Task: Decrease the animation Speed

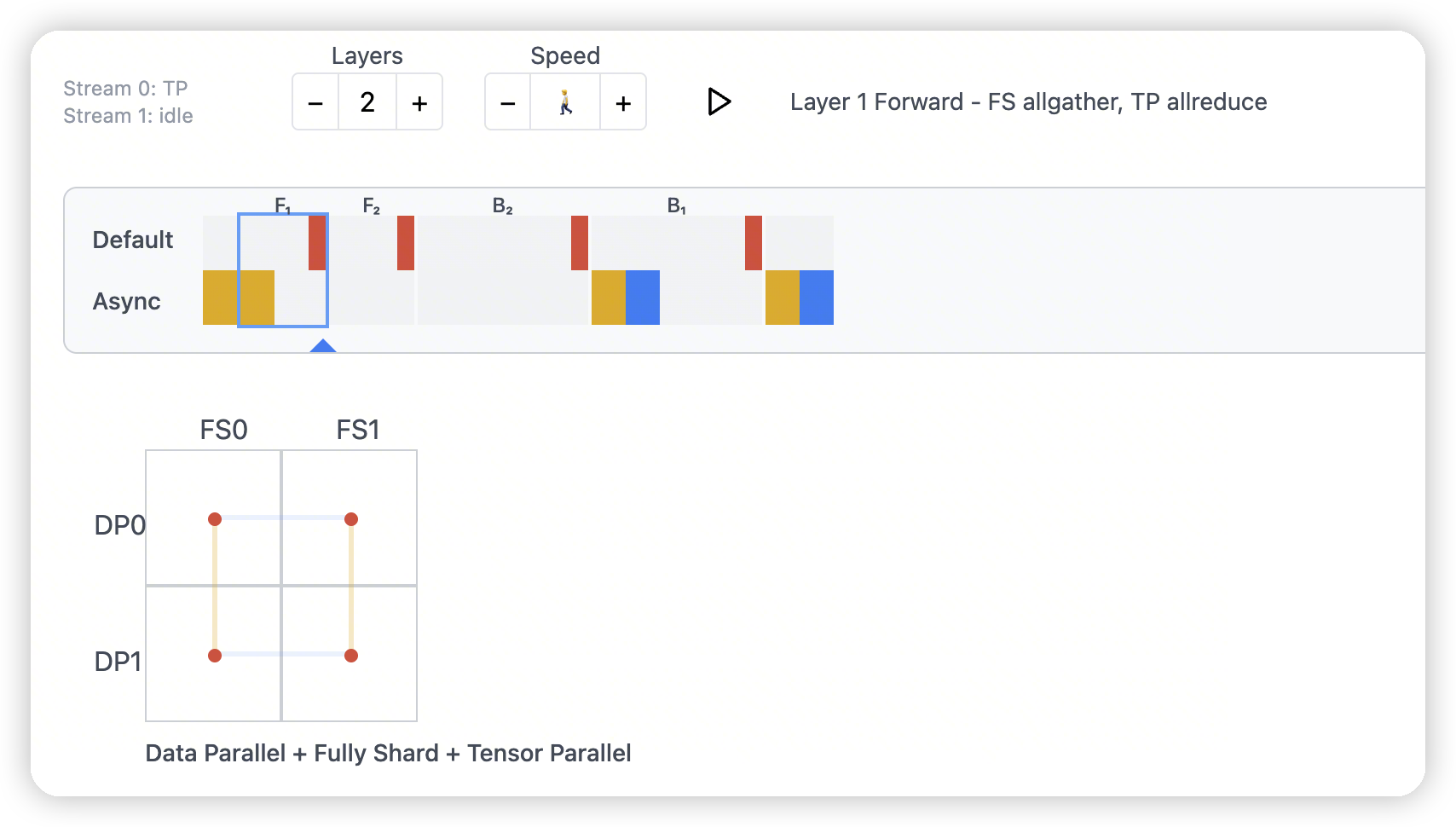Action: [508, 103]
